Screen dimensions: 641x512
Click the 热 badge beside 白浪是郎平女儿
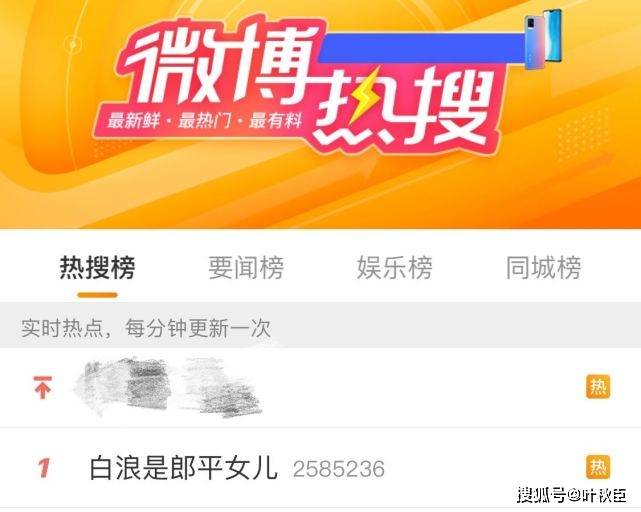click(598, 466)
